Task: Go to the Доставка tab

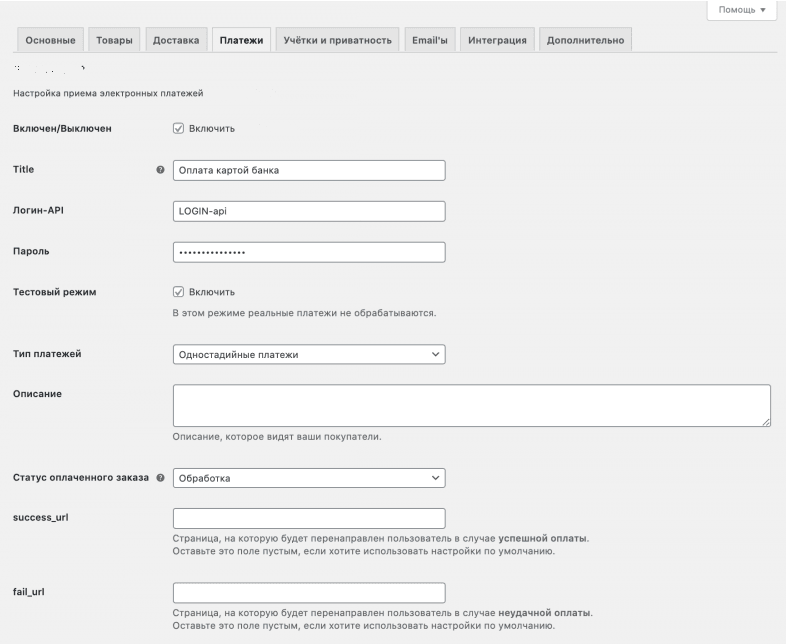Action: click(175, 39)
